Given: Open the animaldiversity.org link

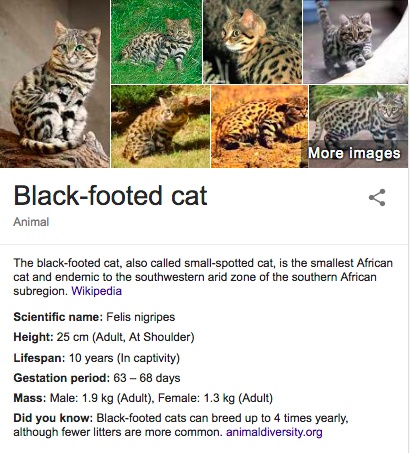Looking at the screenshot, I should coord(274,432).
